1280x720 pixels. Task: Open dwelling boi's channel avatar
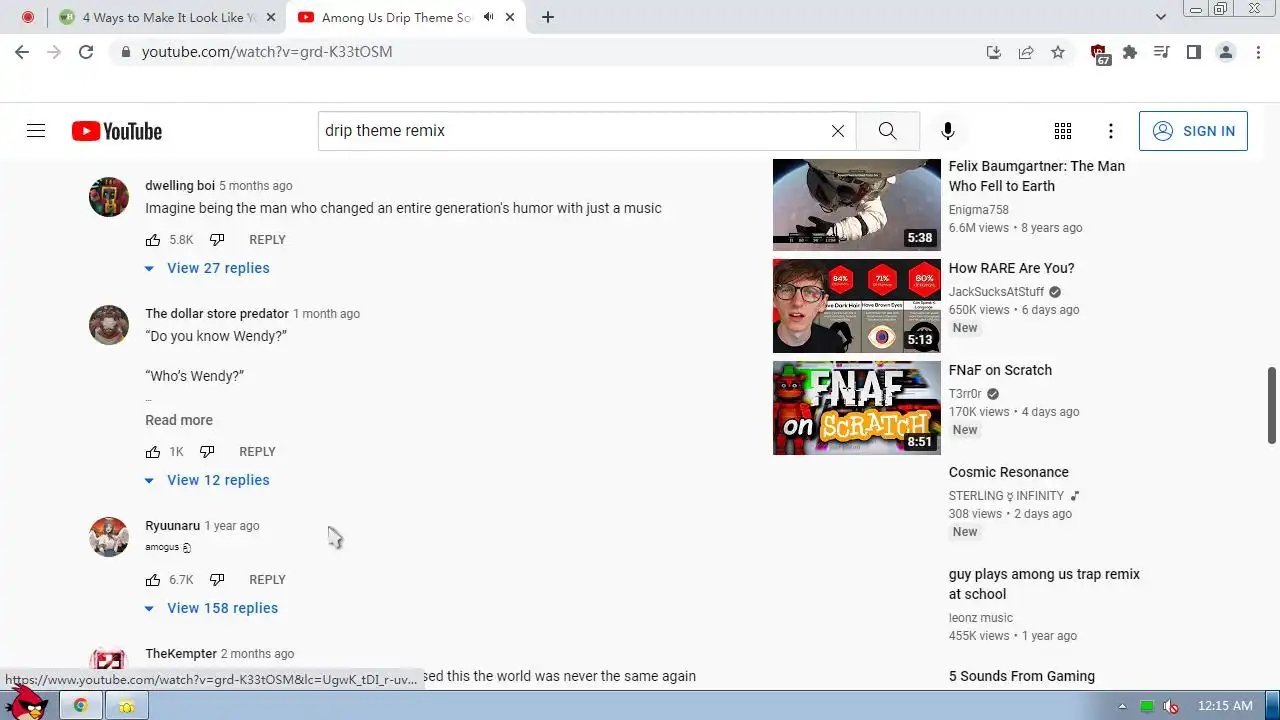pos(109,197)
